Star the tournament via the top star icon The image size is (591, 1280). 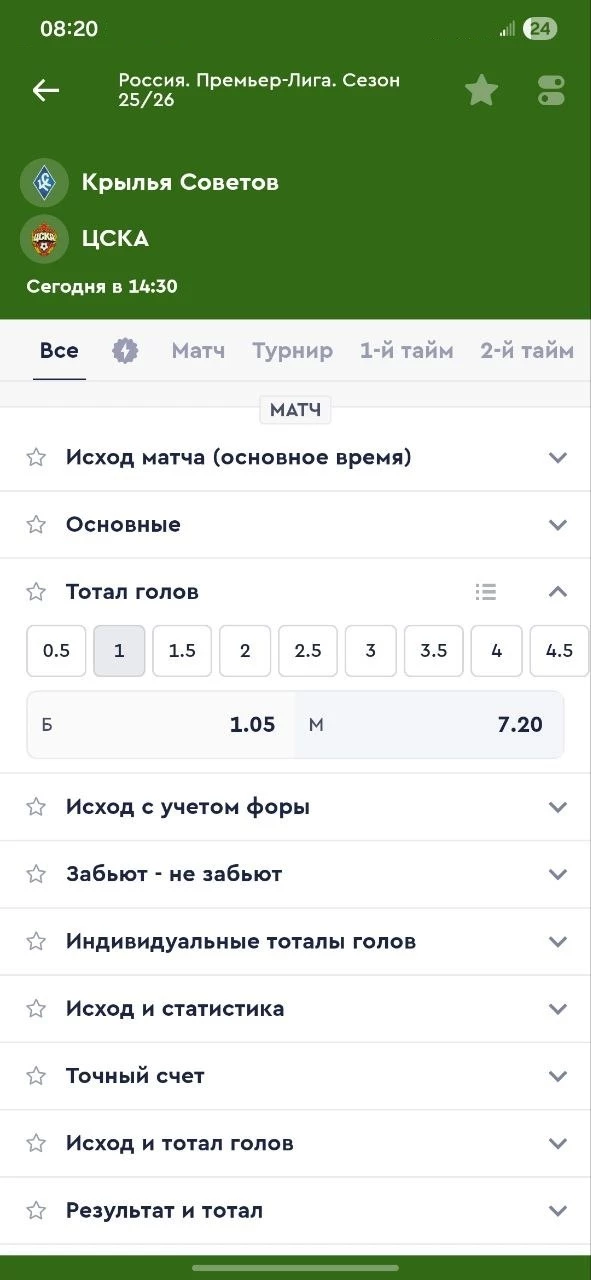click(482, 89)
